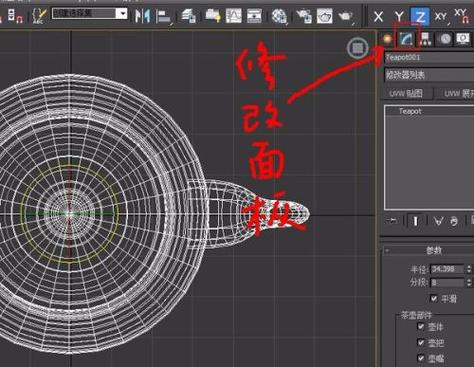Open the modifier list dropdown
The image size is (474, 367).
[x=430, y=75]
